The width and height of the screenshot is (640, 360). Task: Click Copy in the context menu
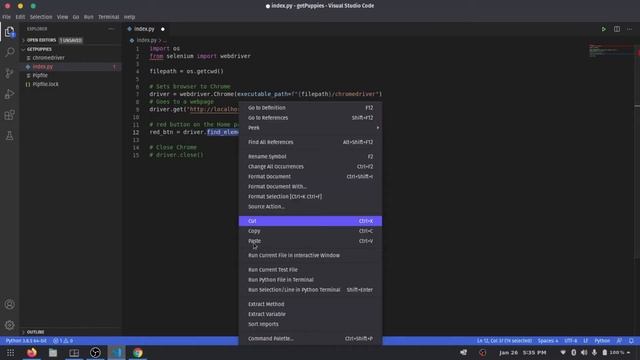pos(310,231)
